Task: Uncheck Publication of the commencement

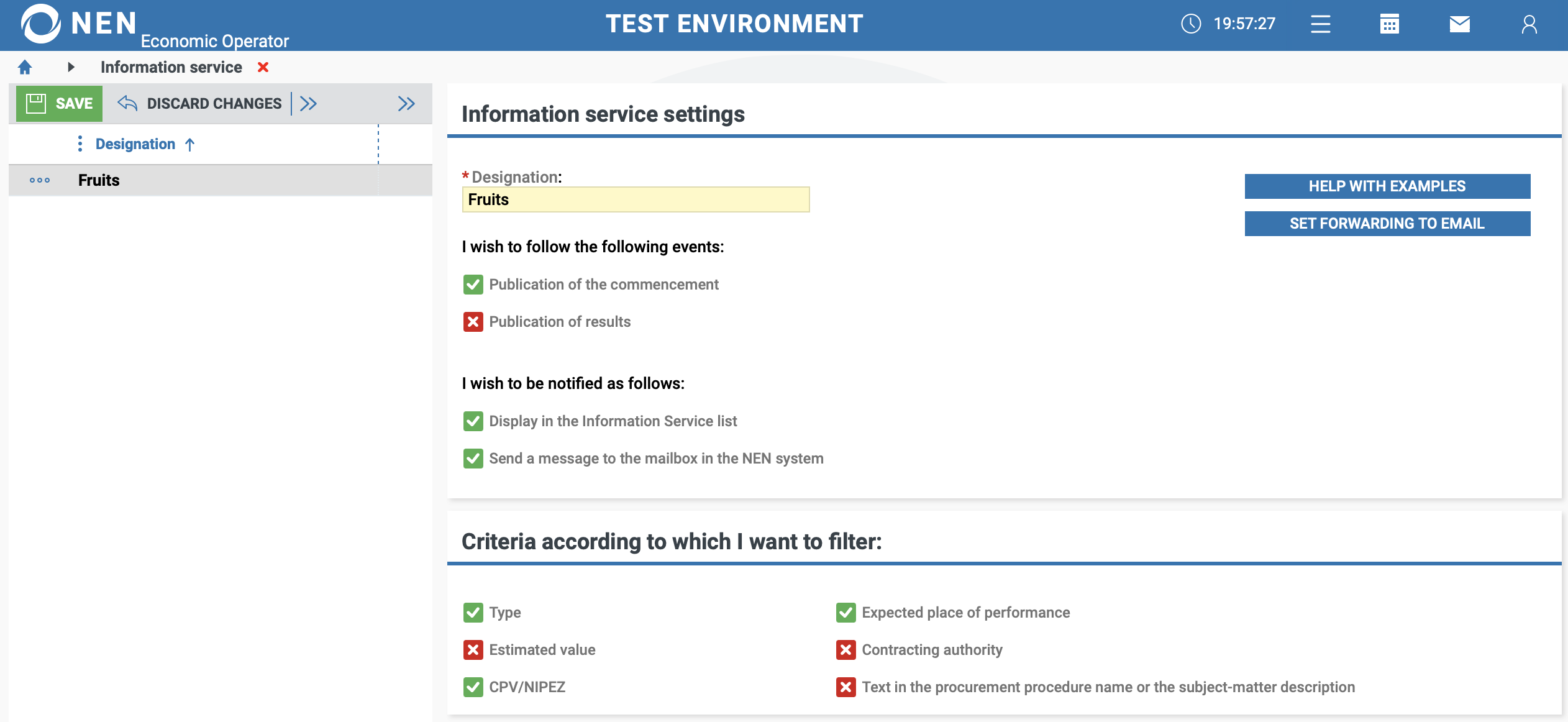Action: click(473, 285)
